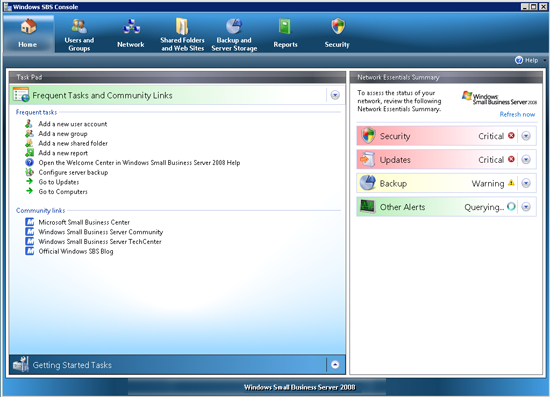Screen dimensions: 550x397
Task: Click the Help text link
Action: (531, 60)
